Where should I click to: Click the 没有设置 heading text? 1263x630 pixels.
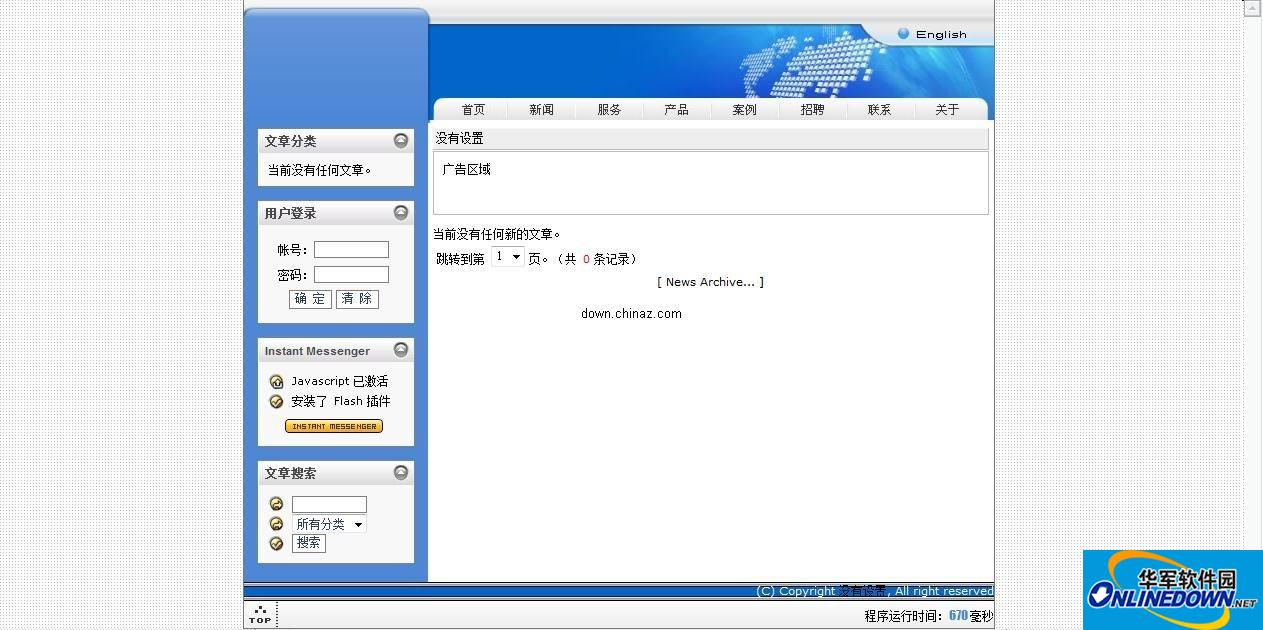459,138
